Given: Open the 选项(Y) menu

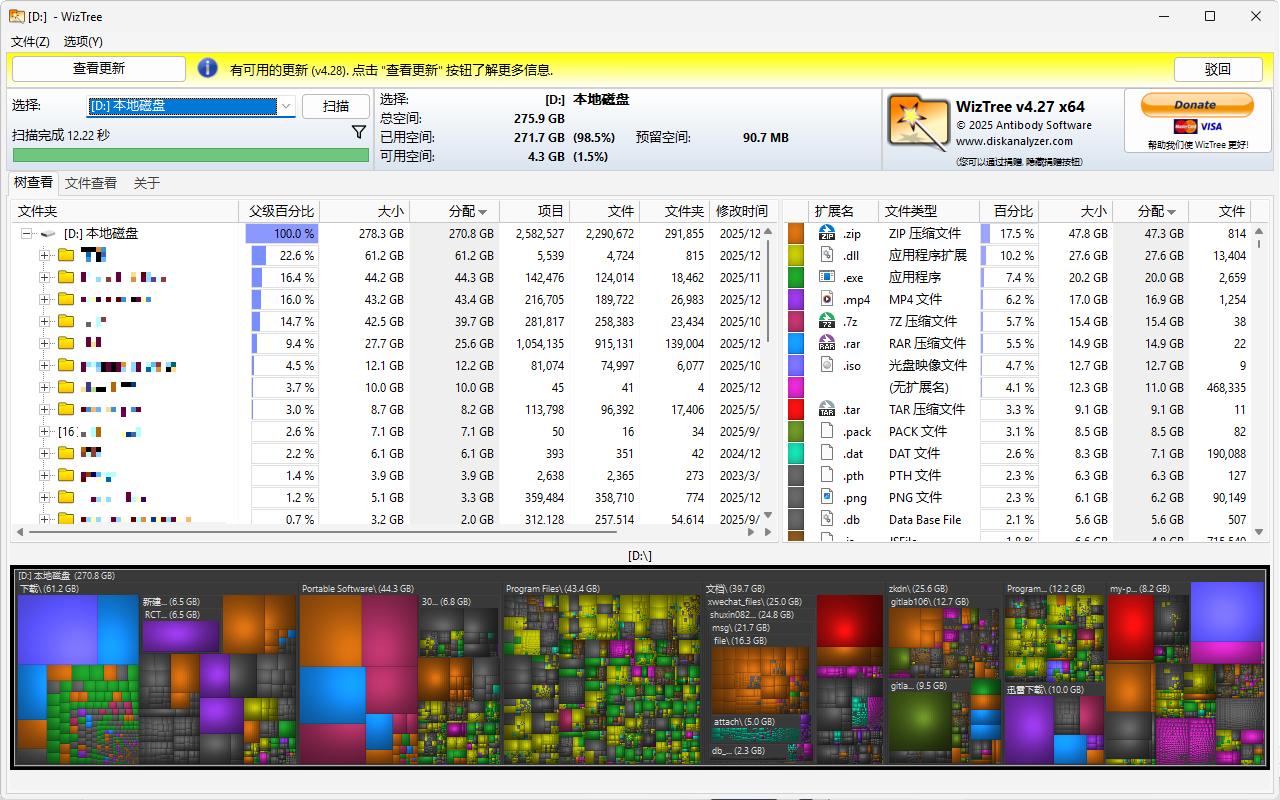Looking at the screenshot, I should click(83, 42).
